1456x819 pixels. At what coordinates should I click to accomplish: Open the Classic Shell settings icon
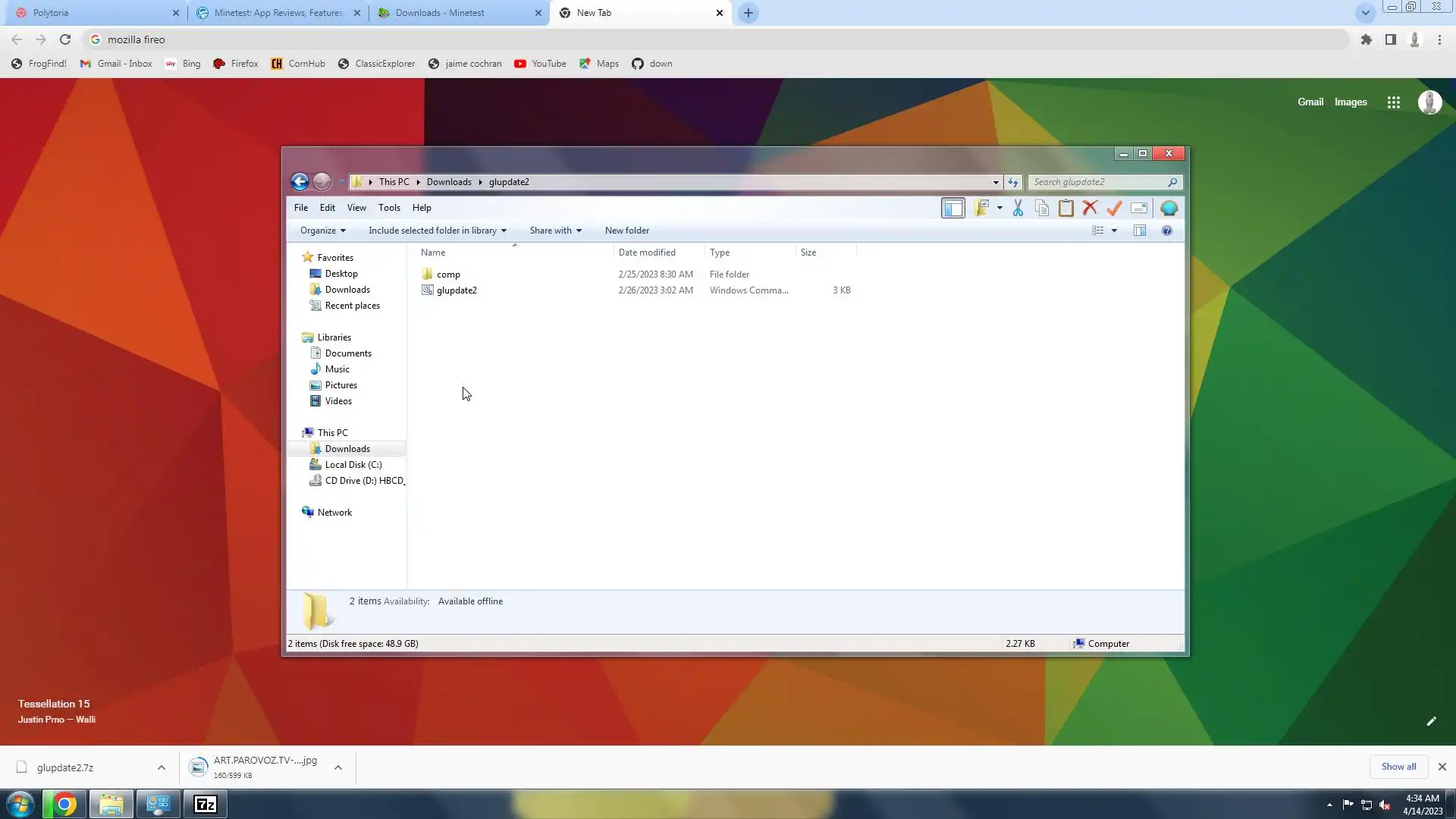point(1169,208)
